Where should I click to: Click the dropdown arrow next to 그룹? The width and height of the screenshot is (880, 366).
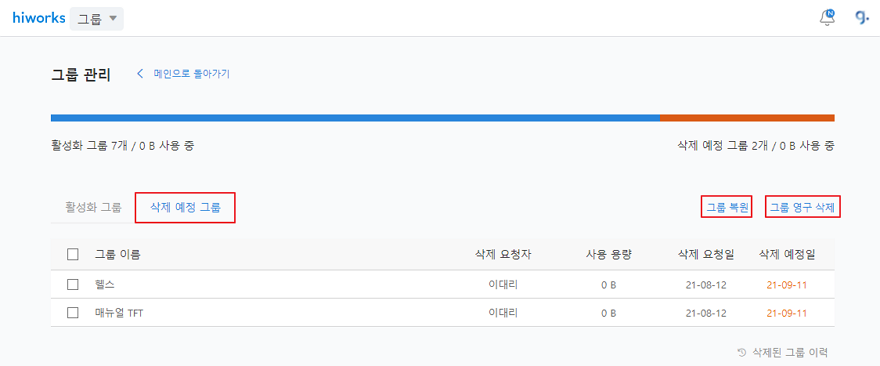tap(113, 19)
